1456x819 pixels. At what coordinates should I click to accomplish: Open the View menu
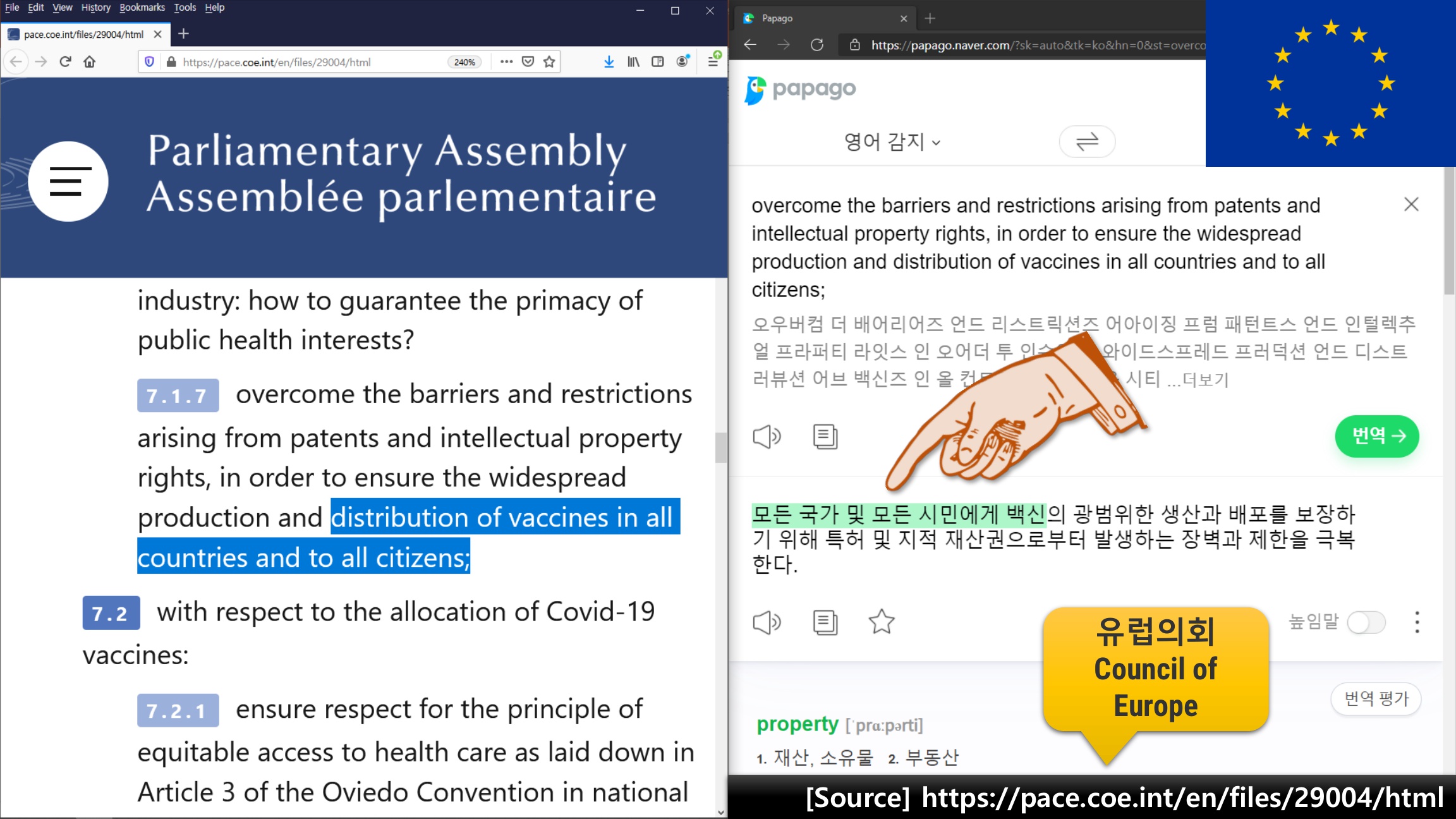click(62, 8)
